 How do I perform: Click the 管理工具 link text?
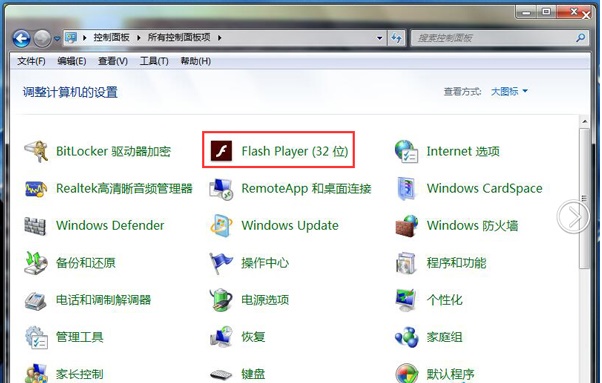coord(79,337)
